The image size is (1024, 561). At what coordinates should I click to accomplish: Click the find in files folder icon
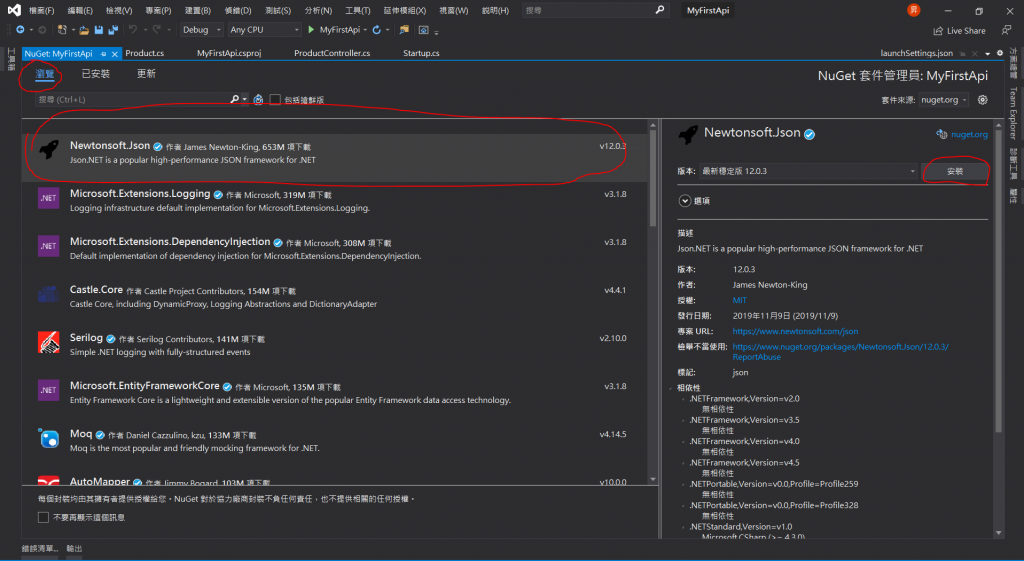[404, 30]
